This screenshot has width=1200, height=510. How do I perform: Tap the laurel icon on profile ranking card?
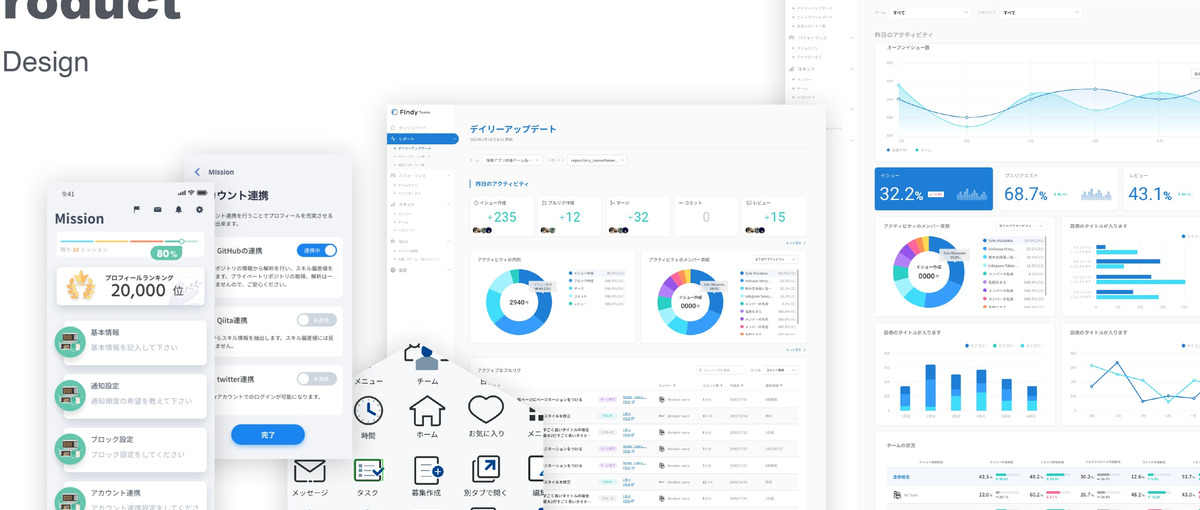pyautogui.click(x=80, y=287)
